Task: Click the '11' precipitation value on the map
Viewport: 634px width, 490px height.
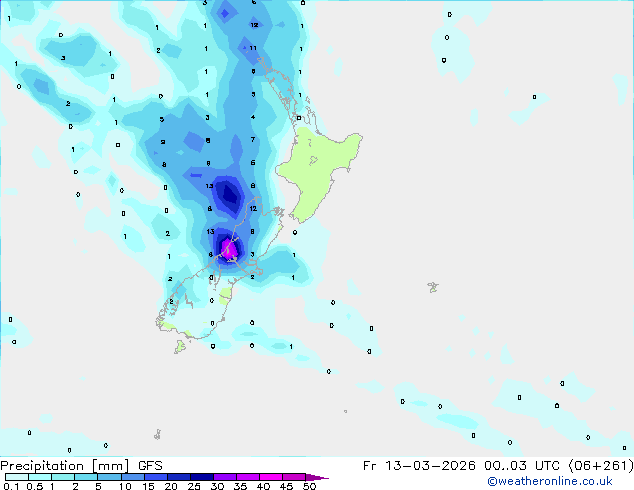Action: point(253,48)
